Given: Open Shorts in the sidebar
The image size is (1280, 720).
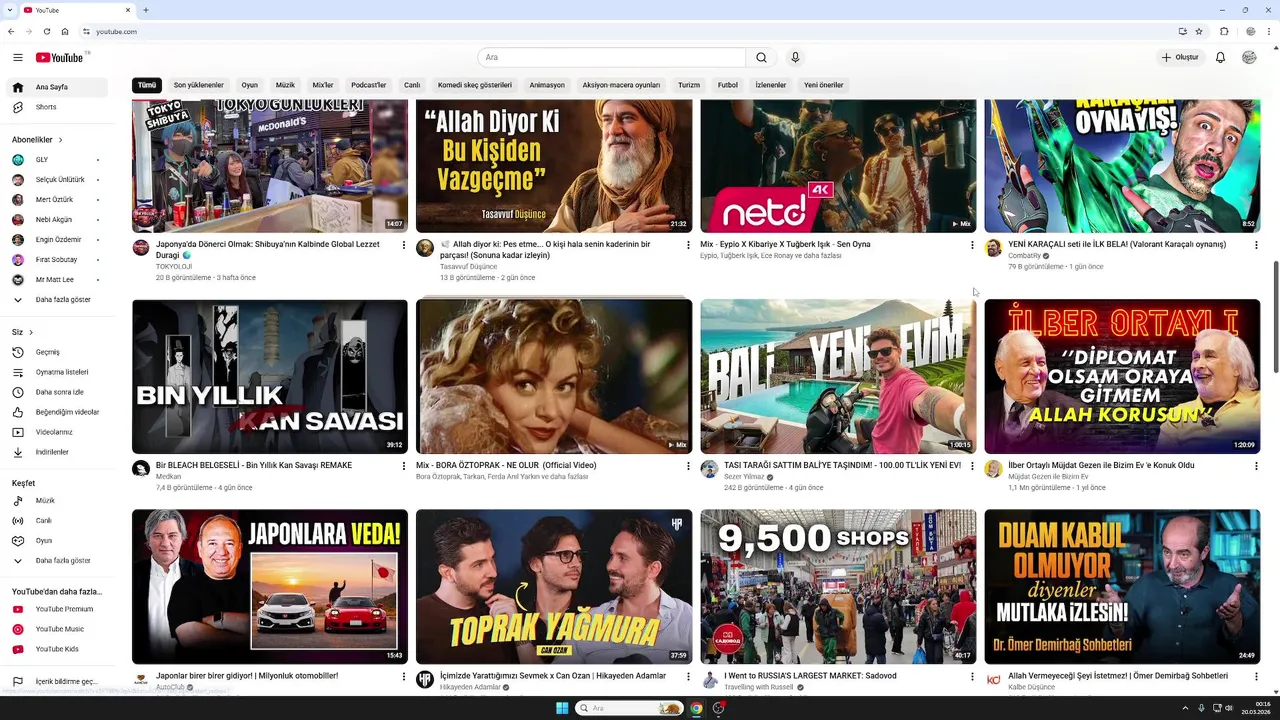Looking at the screenshot, I should coord(57,107).
